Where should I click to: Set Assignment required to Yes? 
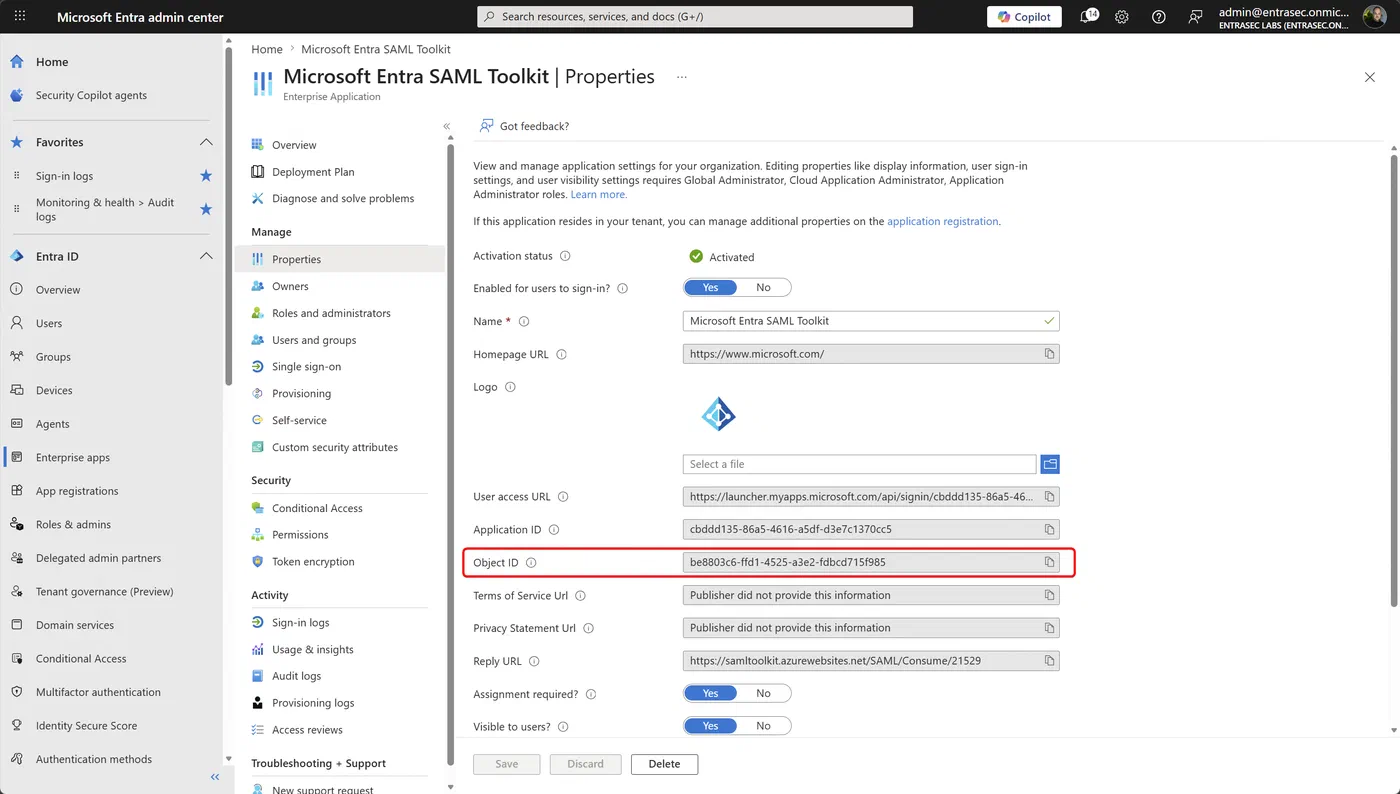tap(710, 694)
